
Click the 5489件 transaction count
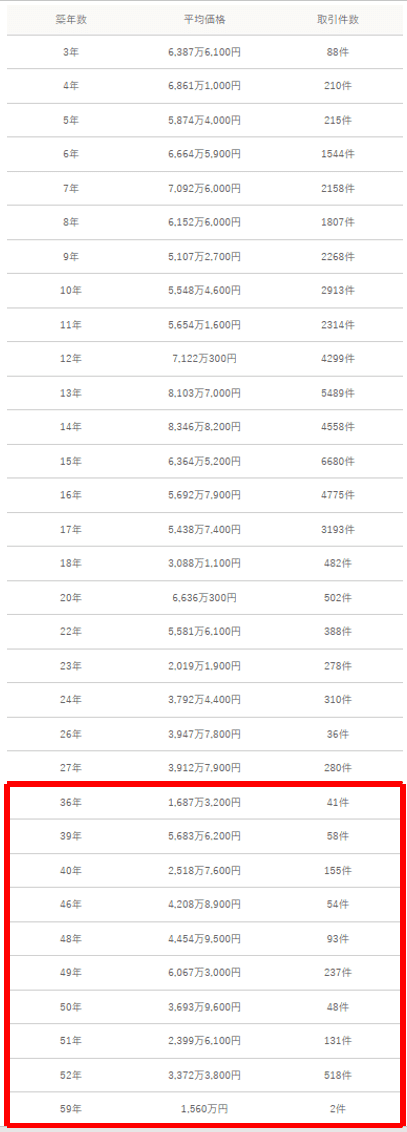(x=338, y=393)
